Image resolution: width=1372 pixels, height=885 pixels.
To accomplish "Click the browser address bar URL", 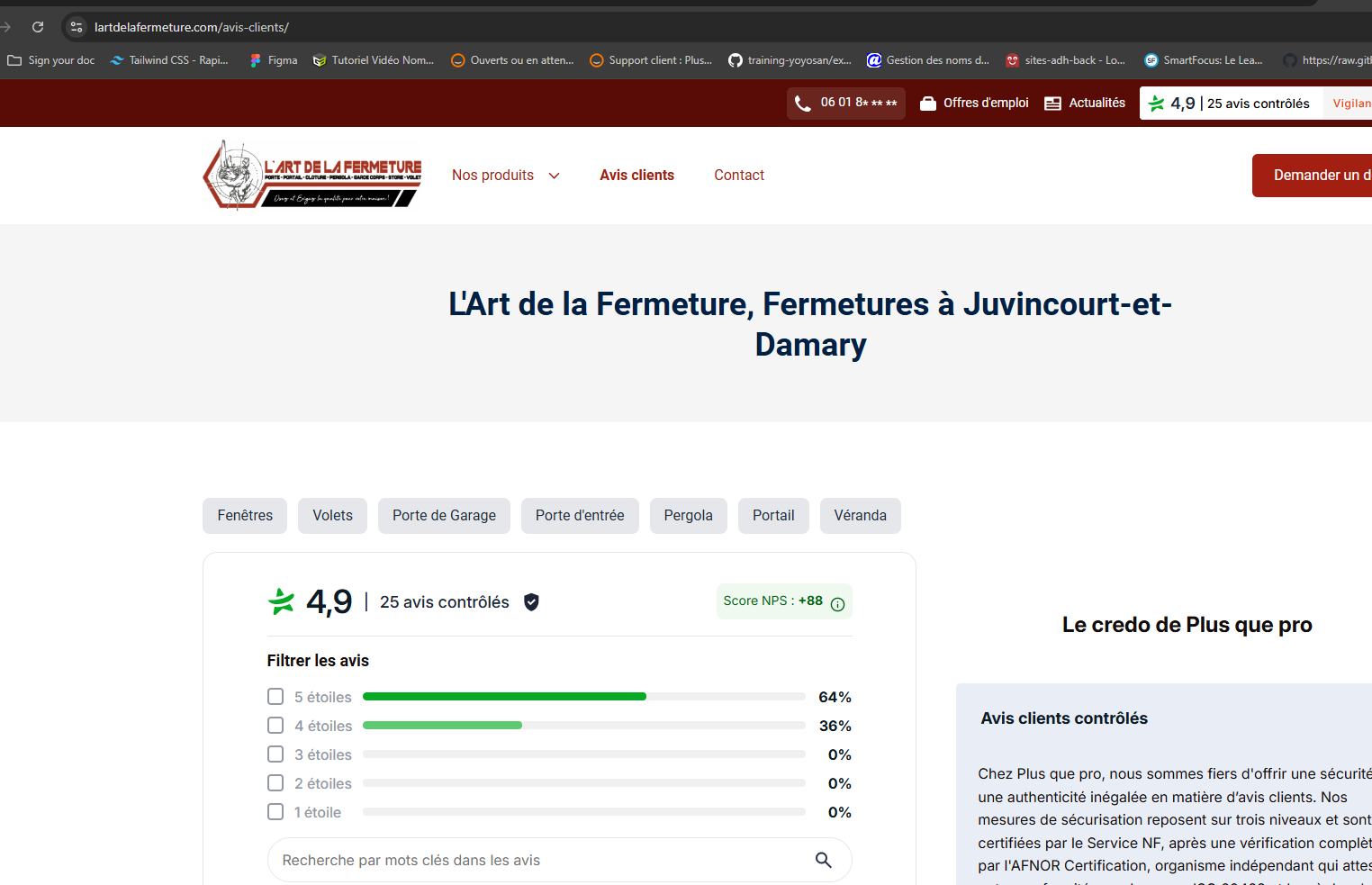I will 192,27.
